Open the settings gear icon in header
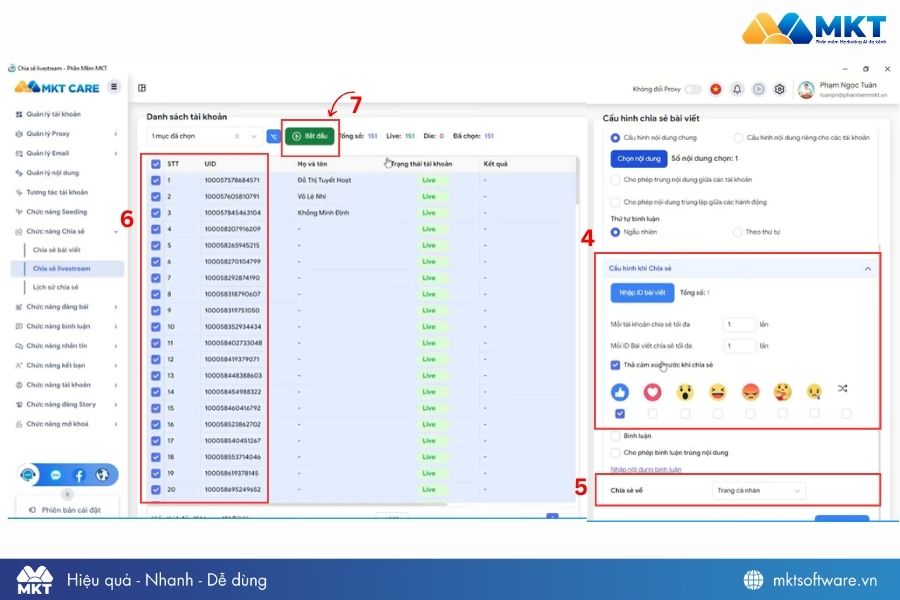Screen dimensions: 900x600 point(779,89)
